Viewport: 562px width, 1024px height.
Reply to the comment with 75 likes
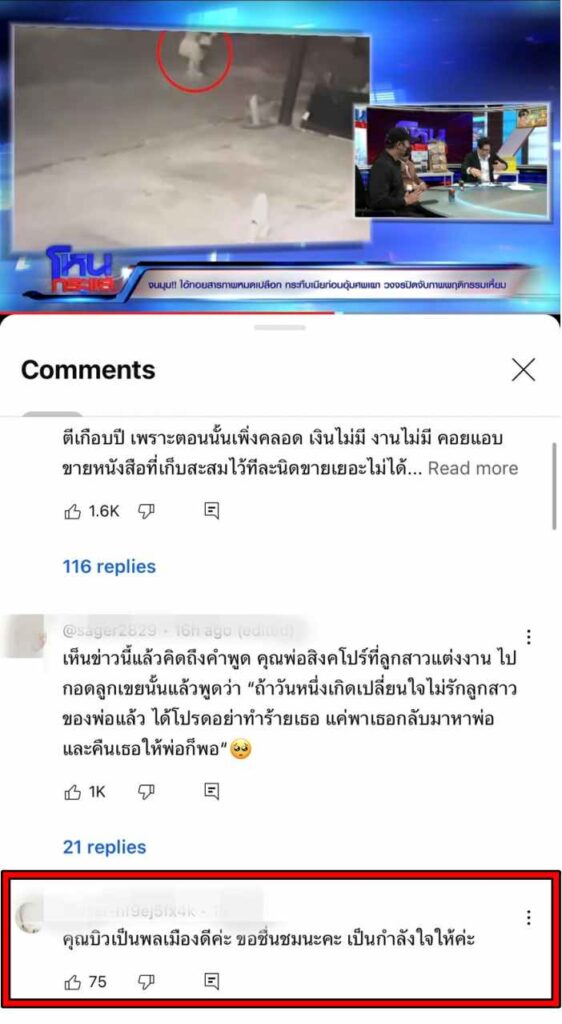click(211, 981)
